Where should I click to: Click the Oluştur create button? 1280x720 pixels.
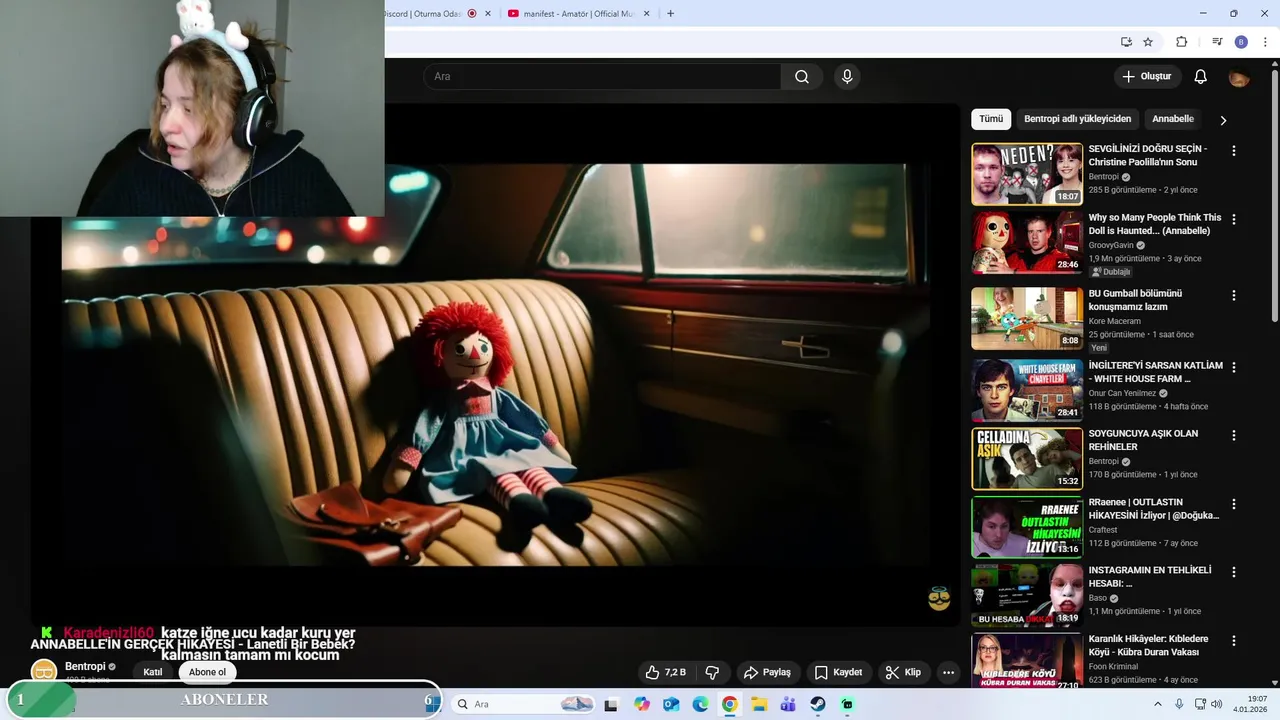coord(1146,76)
